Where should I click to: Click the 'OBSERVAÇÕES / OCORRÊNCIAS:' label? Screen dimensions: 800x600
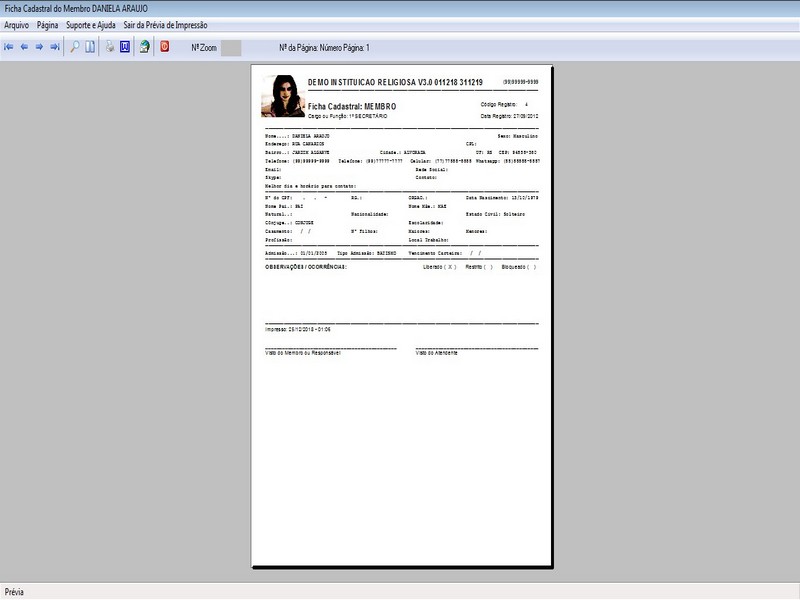(306, 267)
